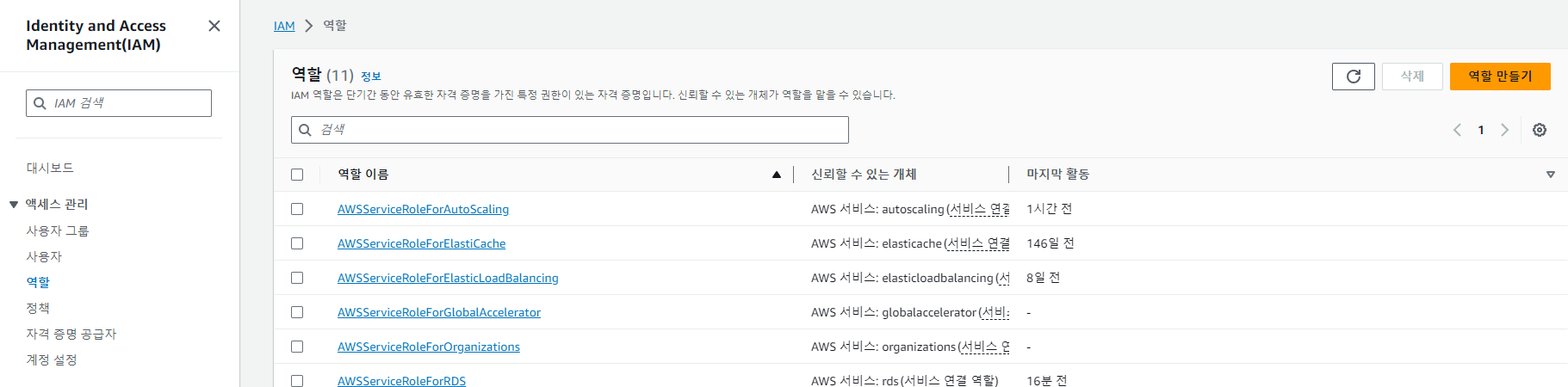Click the 마지막 활동 column header
This screenshot has width=1568, height=387.
(x=1058, y=175)
